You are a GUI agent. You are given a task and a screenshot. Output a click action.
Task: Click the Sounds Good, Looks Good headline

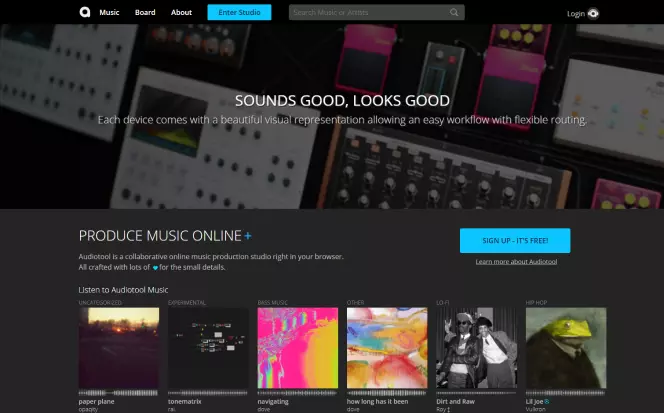tap(342, 101)
